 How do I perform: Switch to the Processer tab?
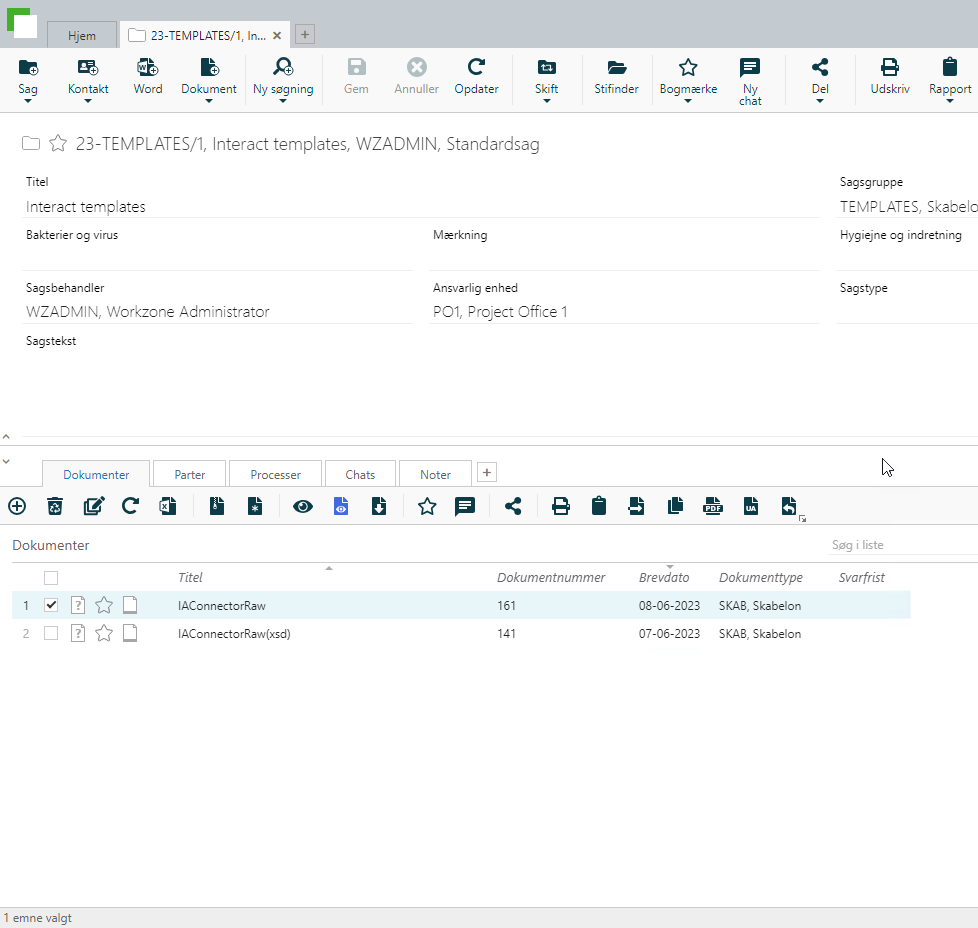point(275,474)
